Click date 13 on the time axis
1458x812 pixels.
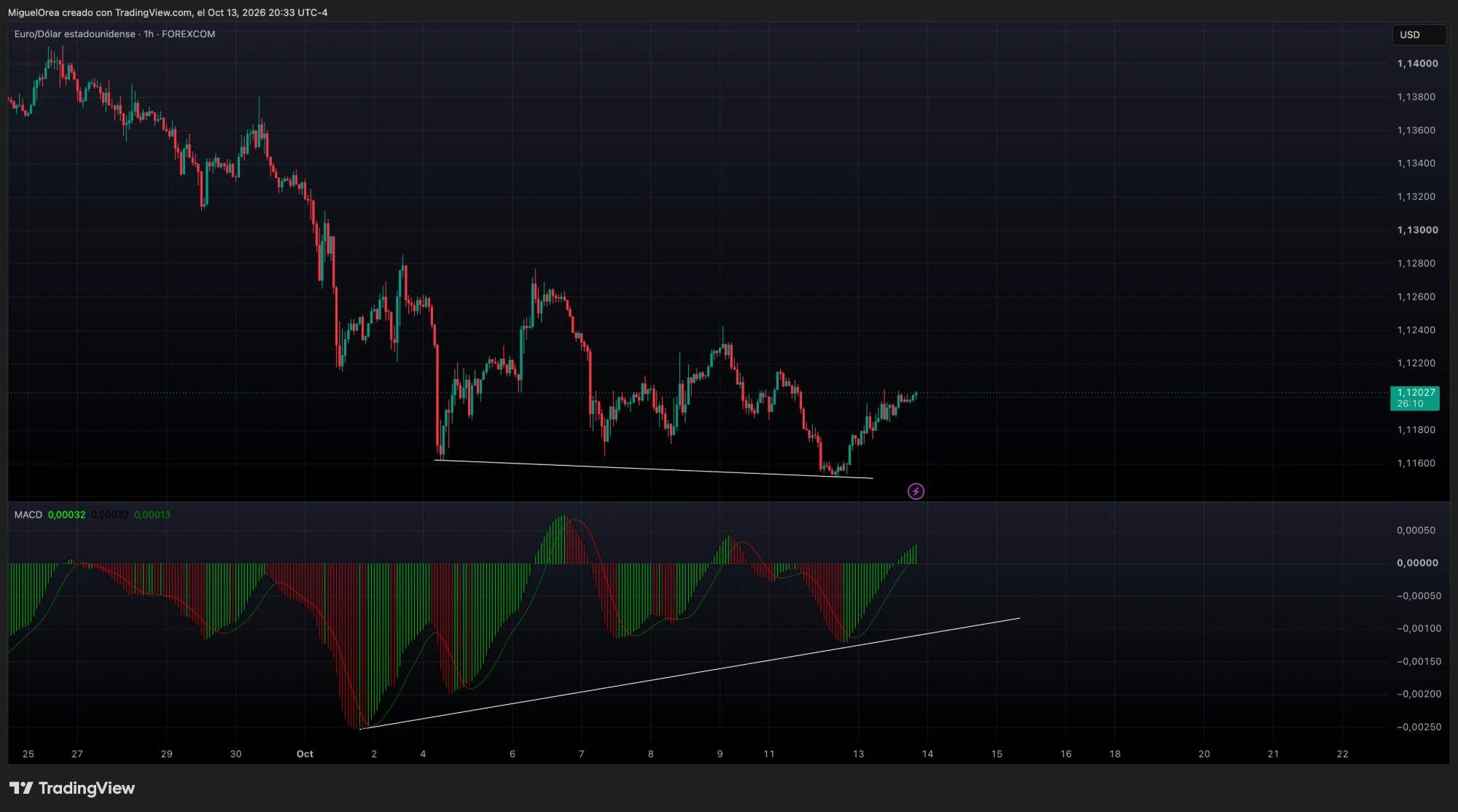click(858, 754)
